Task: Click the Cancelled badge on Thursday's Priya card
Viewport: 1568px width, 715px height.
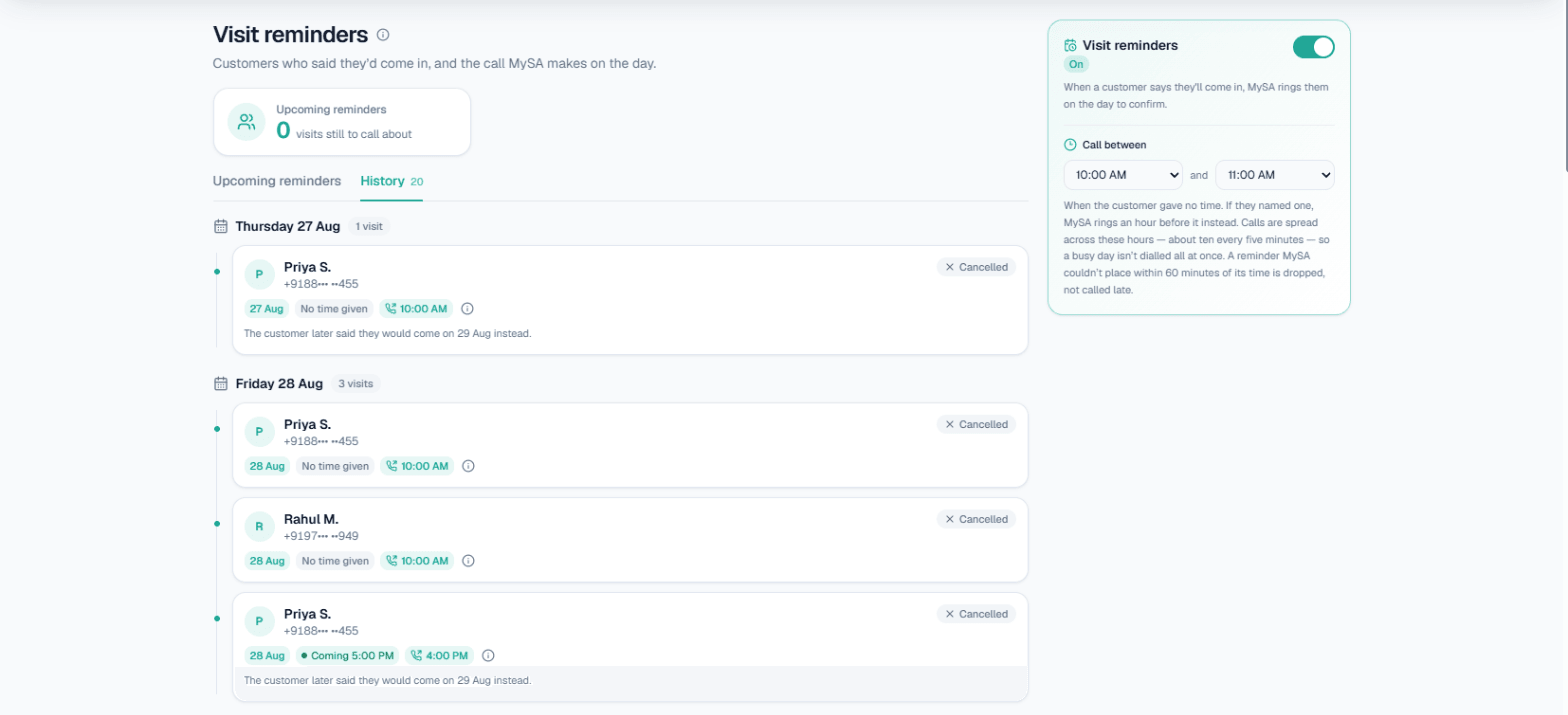Action: 976,267
